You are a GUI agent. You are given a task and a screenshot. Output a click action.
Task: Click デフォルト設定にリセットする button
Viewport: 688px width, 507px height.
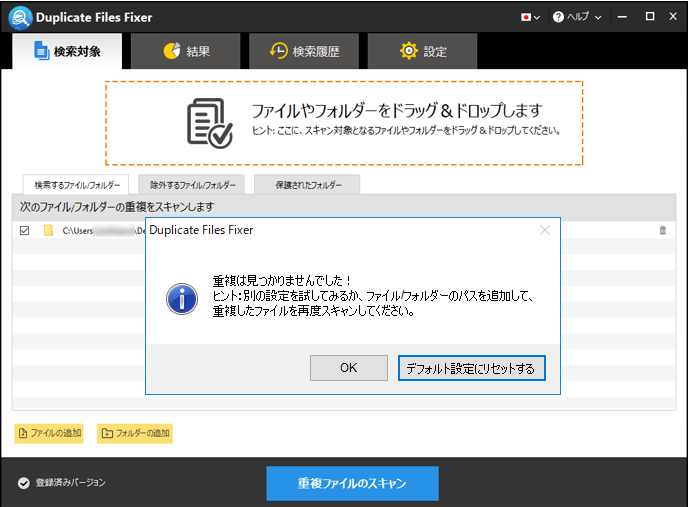coord(472,368)
